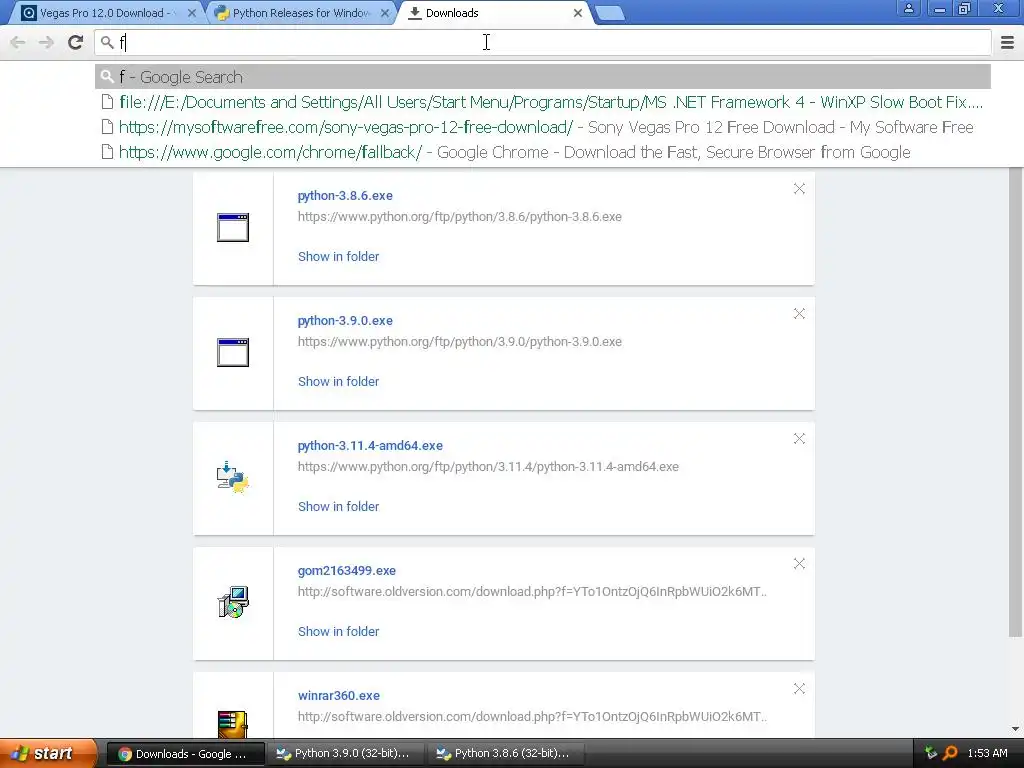This screenshot has width=1024, height=768.
Task: Switch to Python 3.9.0 (32-bit) taskbar item
Action: pos(345,754)
